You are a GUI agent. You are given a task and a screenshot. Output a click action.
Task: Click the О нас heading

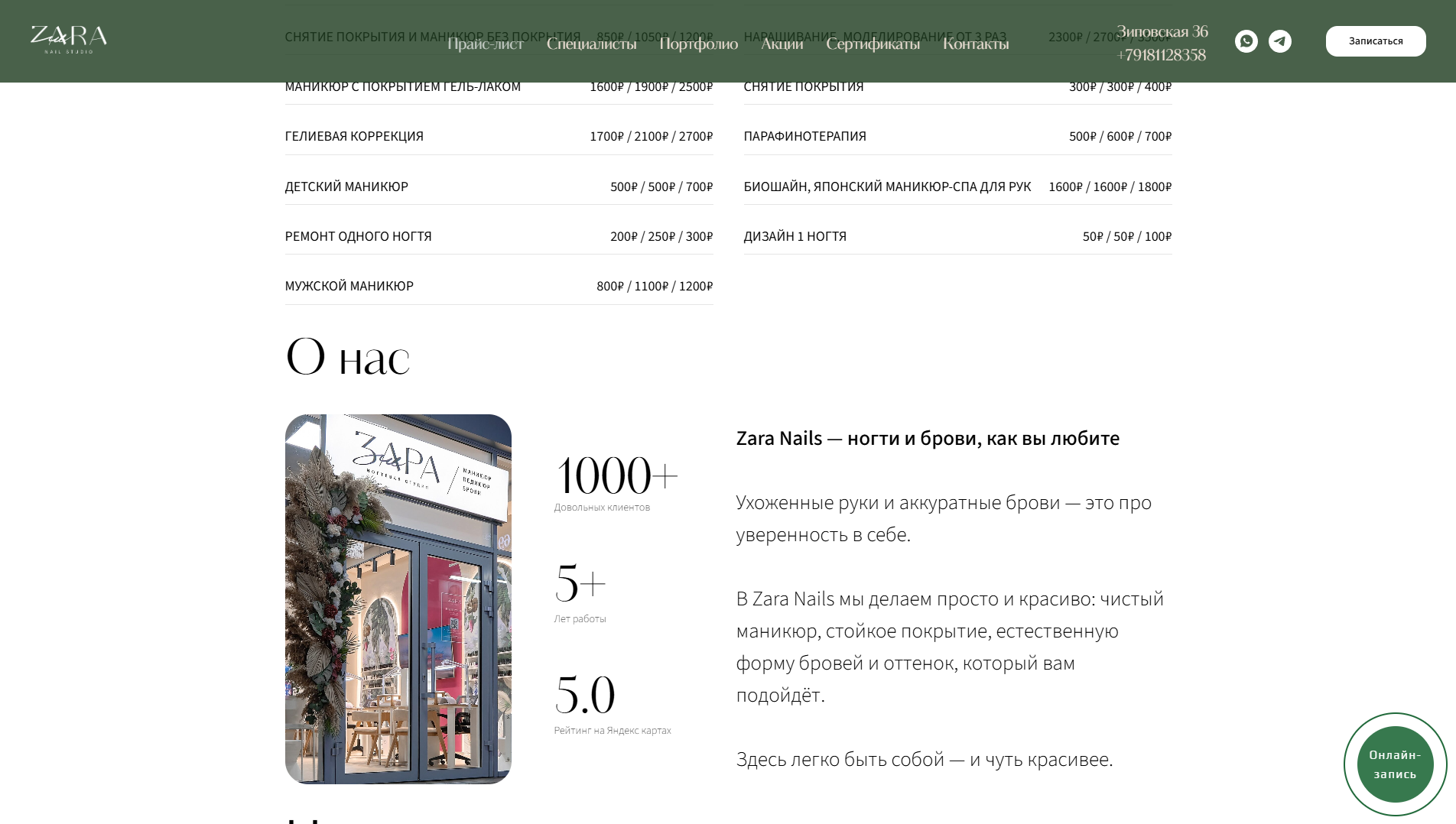point(348,357)
